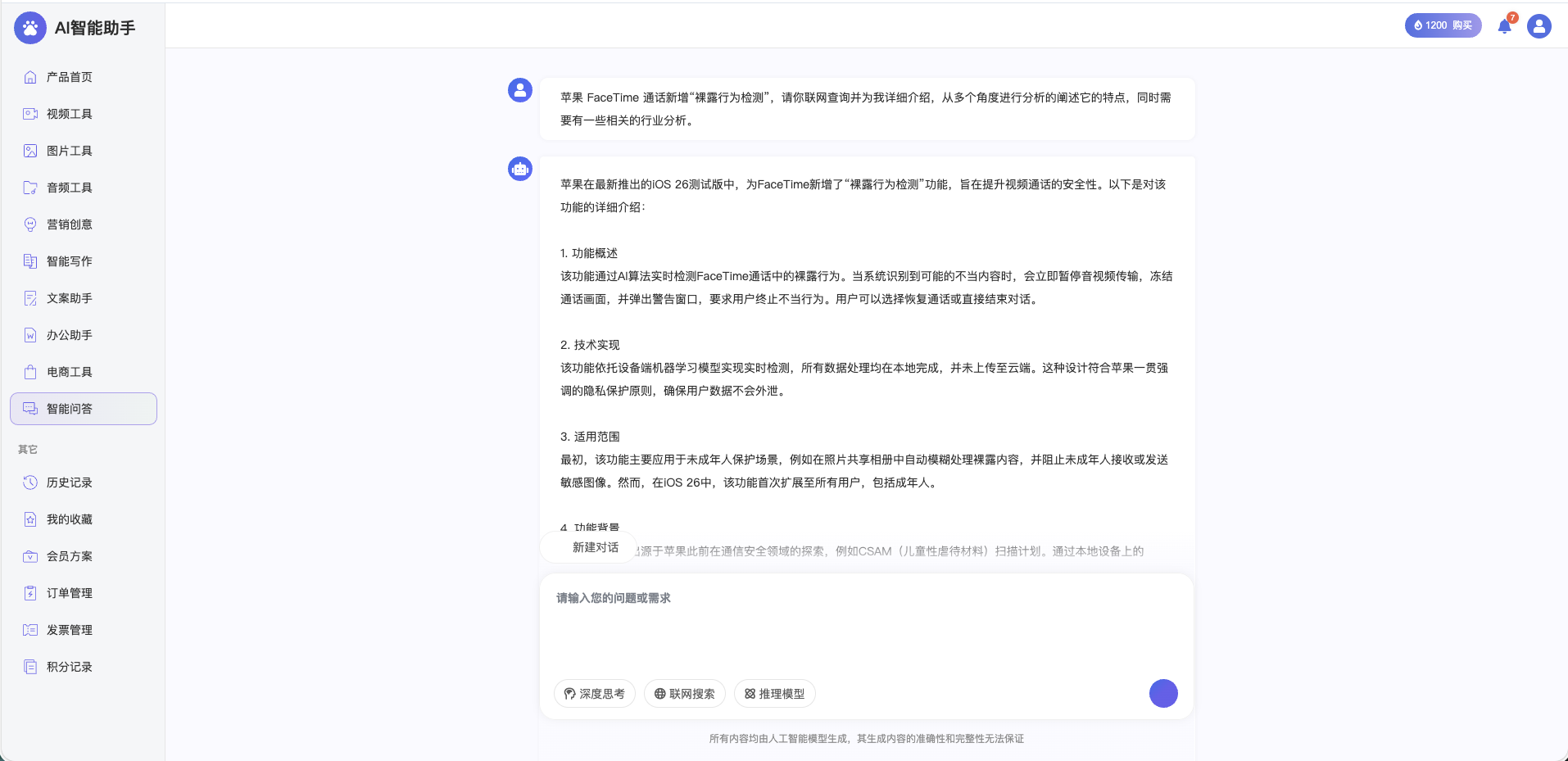Select 智能写作 from the sidebar
1568x761 pixels.
[x=70, y=261]
